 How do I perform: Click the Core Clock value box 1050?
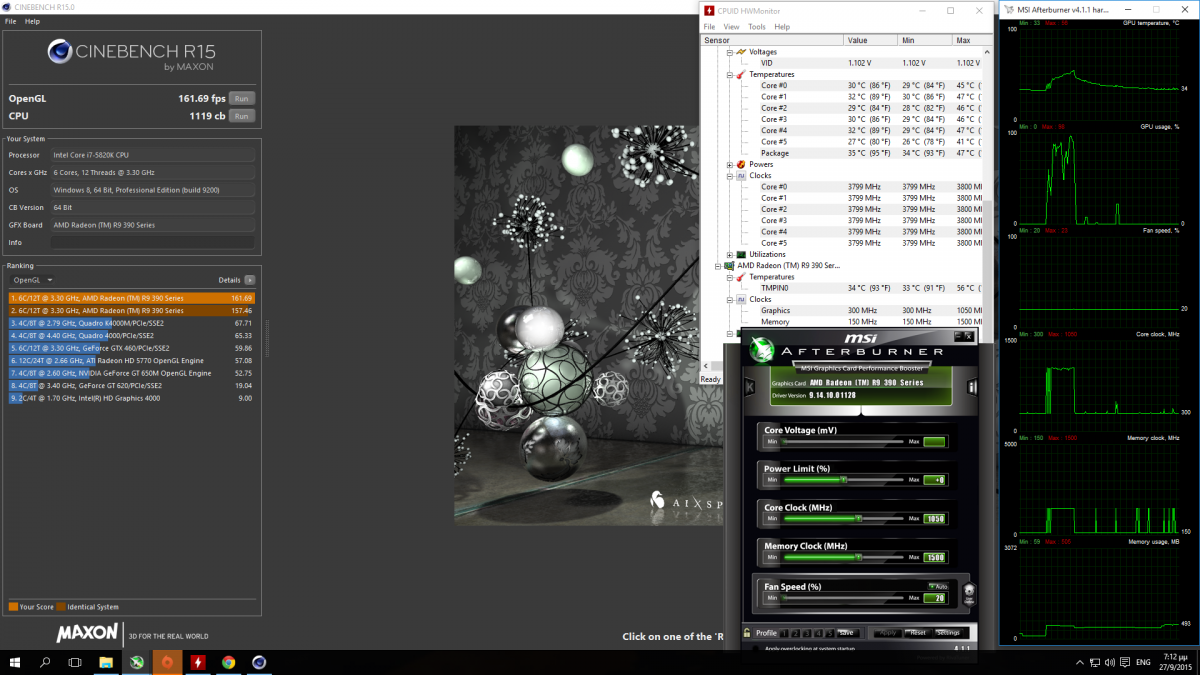click(x=934, y=518)
